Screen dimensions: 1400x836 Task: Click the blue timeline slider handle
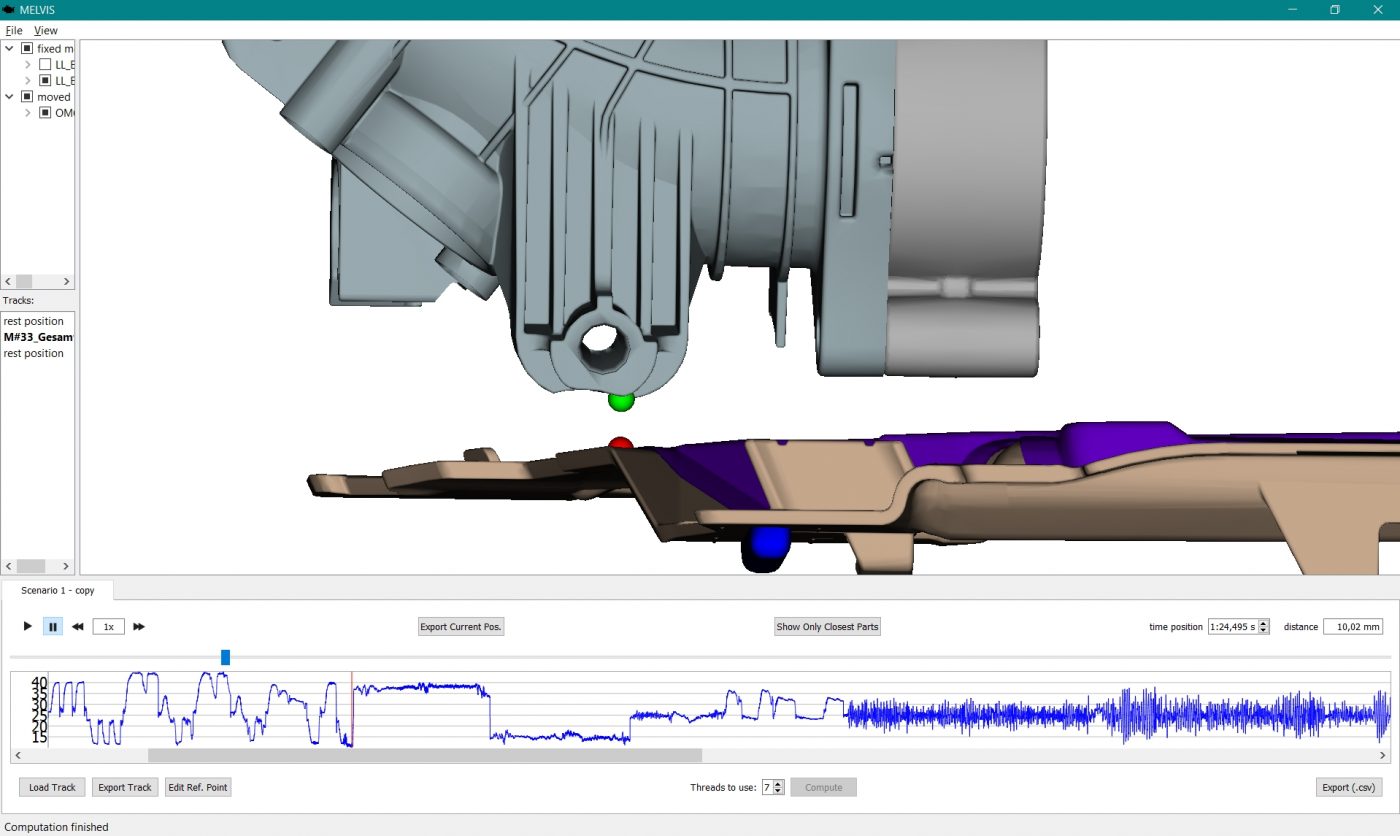click(225, 657)
